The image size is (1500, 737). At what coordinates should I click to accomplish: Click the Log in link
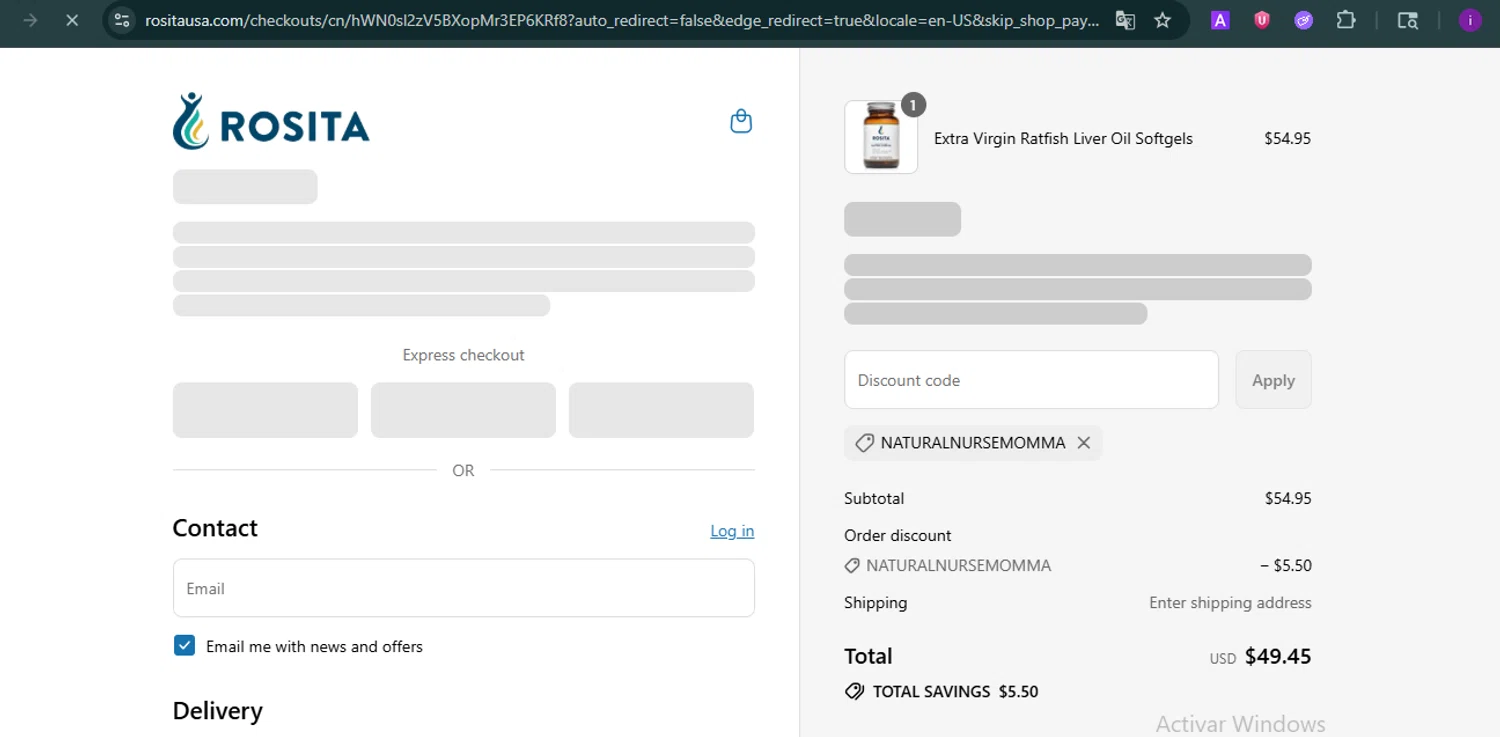732,531
